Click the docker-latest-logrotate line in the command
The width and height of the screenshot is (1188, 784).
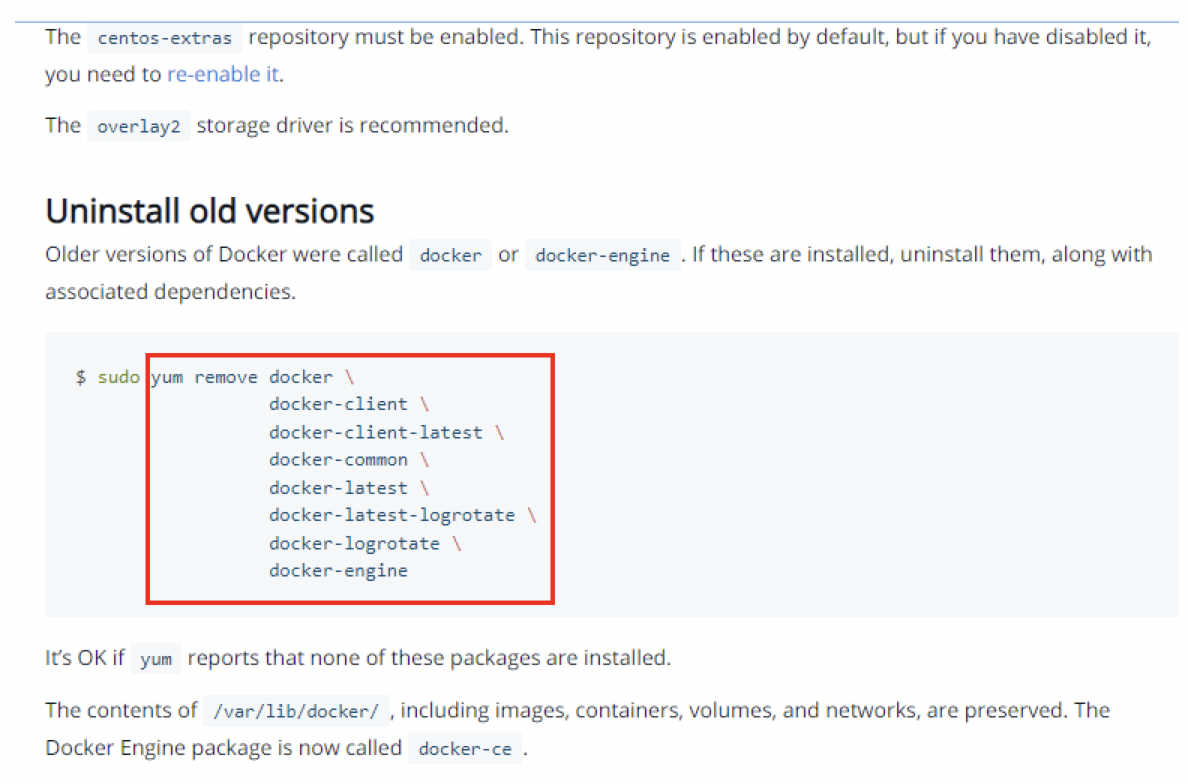tap(391, 515)
